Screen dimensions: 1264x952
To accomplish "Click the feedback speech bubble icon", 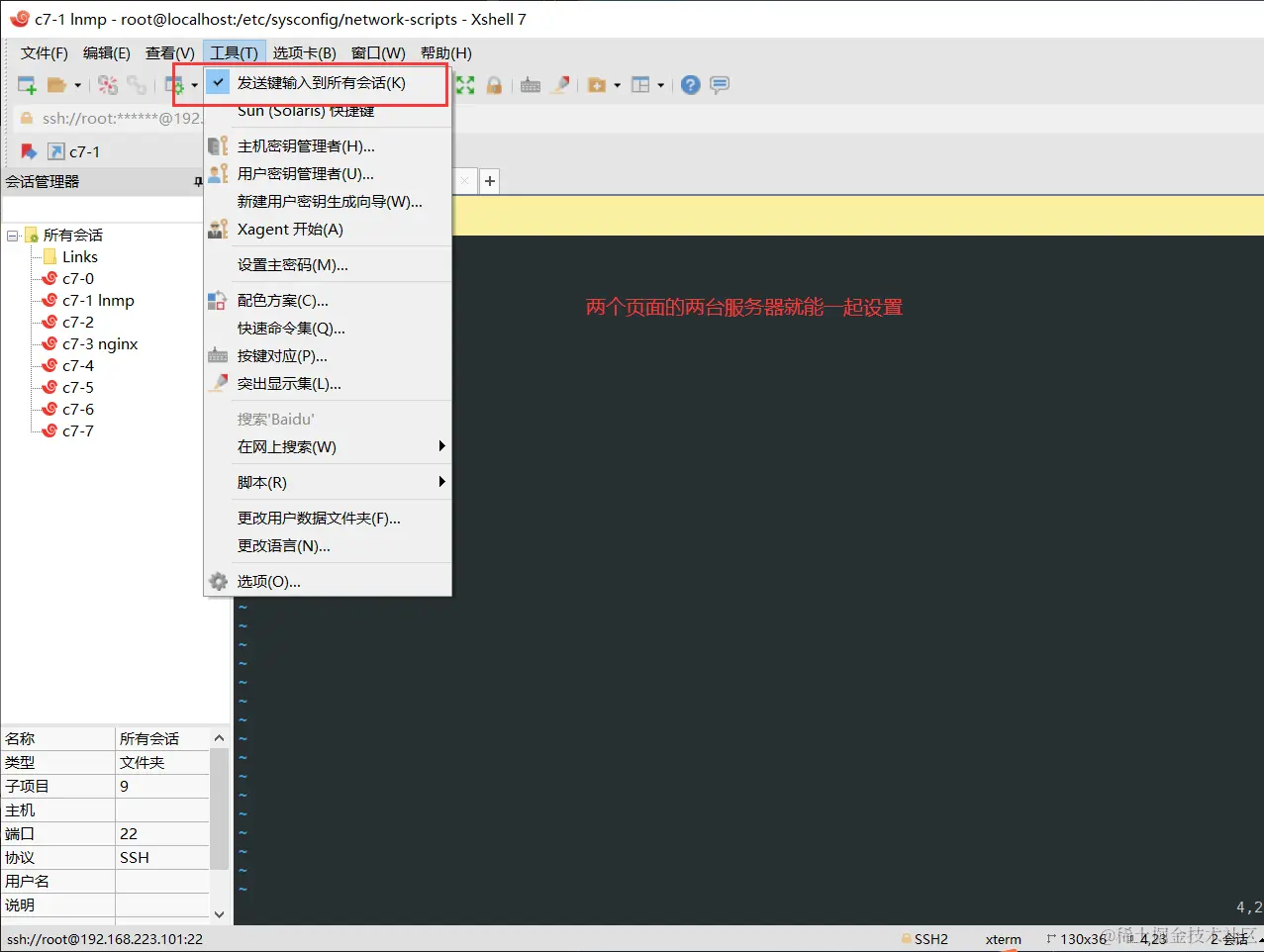I will tap(720, 85).
